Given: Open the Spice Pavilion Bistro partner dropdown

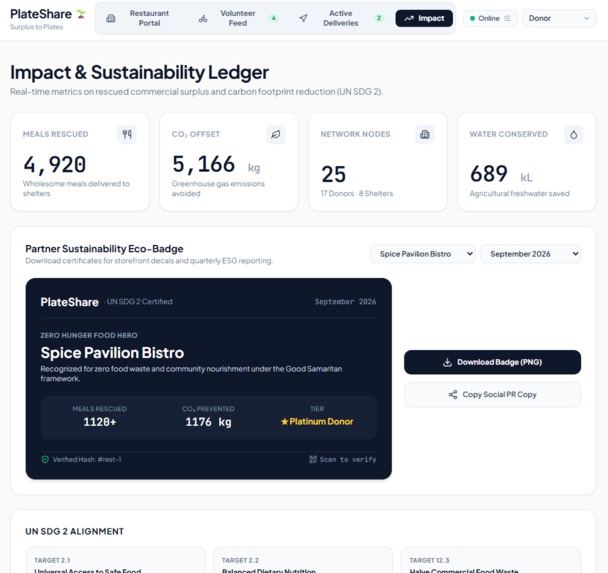Looking at the screenshot, I should [x=423, y=254].
